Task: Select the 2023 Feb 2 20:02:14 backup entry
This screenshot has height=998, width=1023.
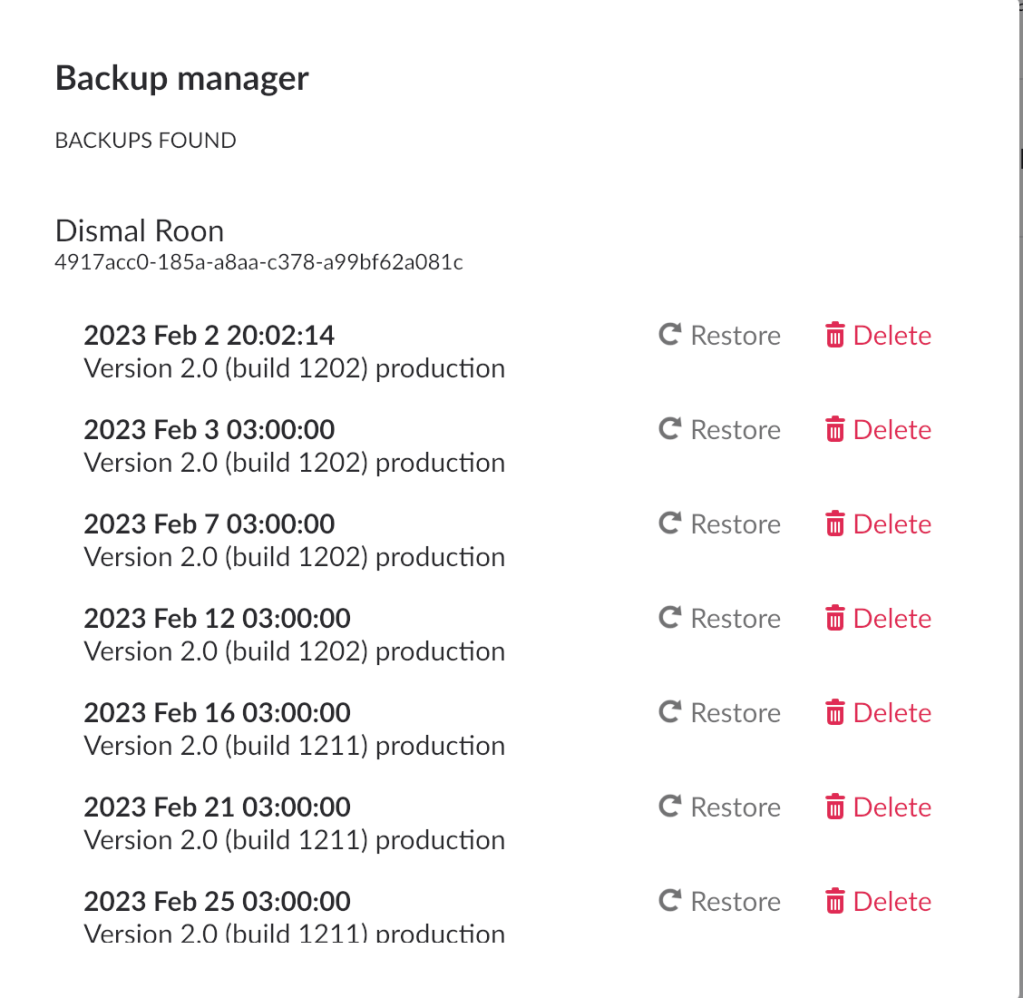Action: point(208,335)
